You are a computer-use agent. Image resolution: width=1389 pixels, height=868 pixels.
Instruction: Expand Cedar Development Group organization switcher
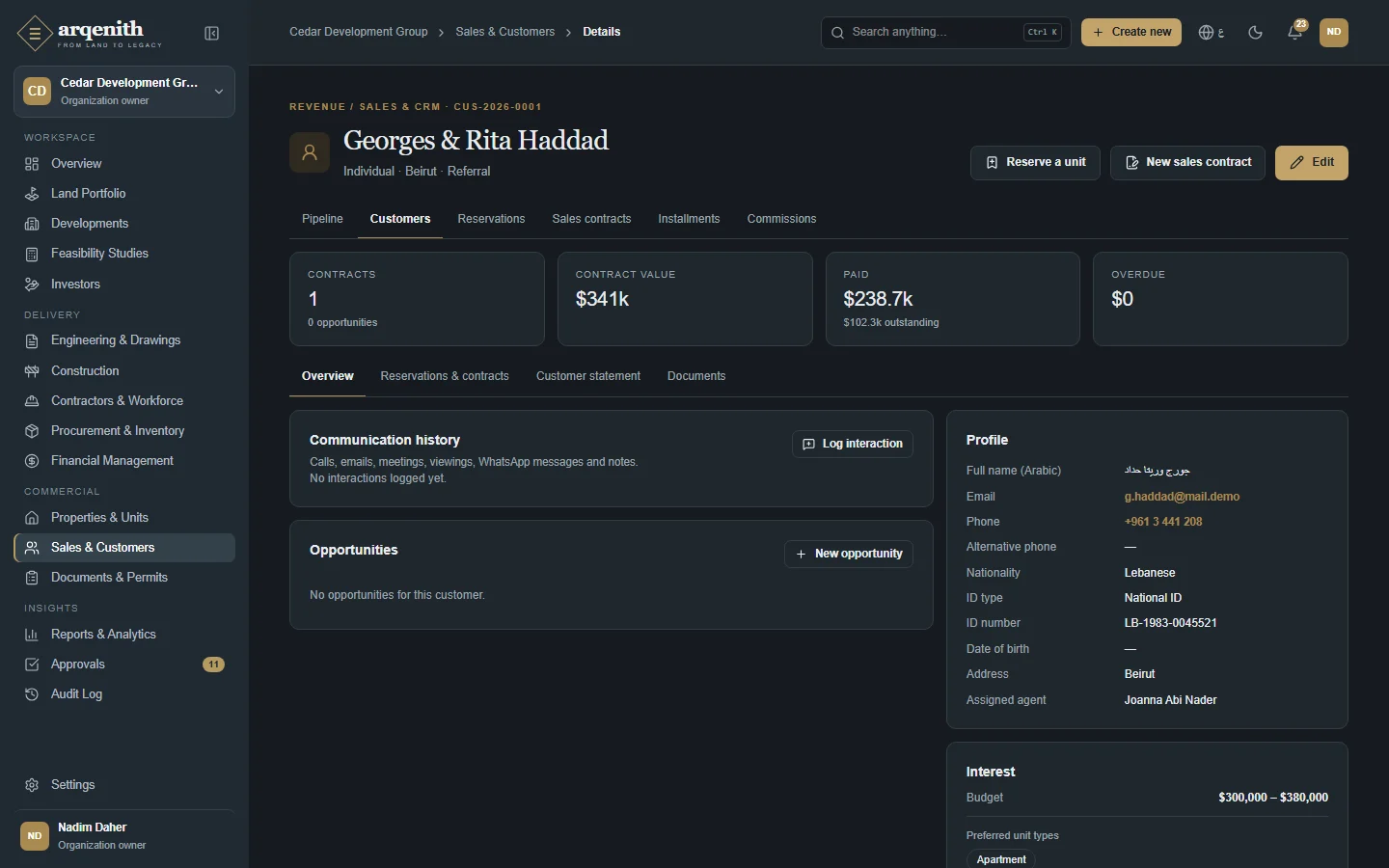(x=124, y=92)
